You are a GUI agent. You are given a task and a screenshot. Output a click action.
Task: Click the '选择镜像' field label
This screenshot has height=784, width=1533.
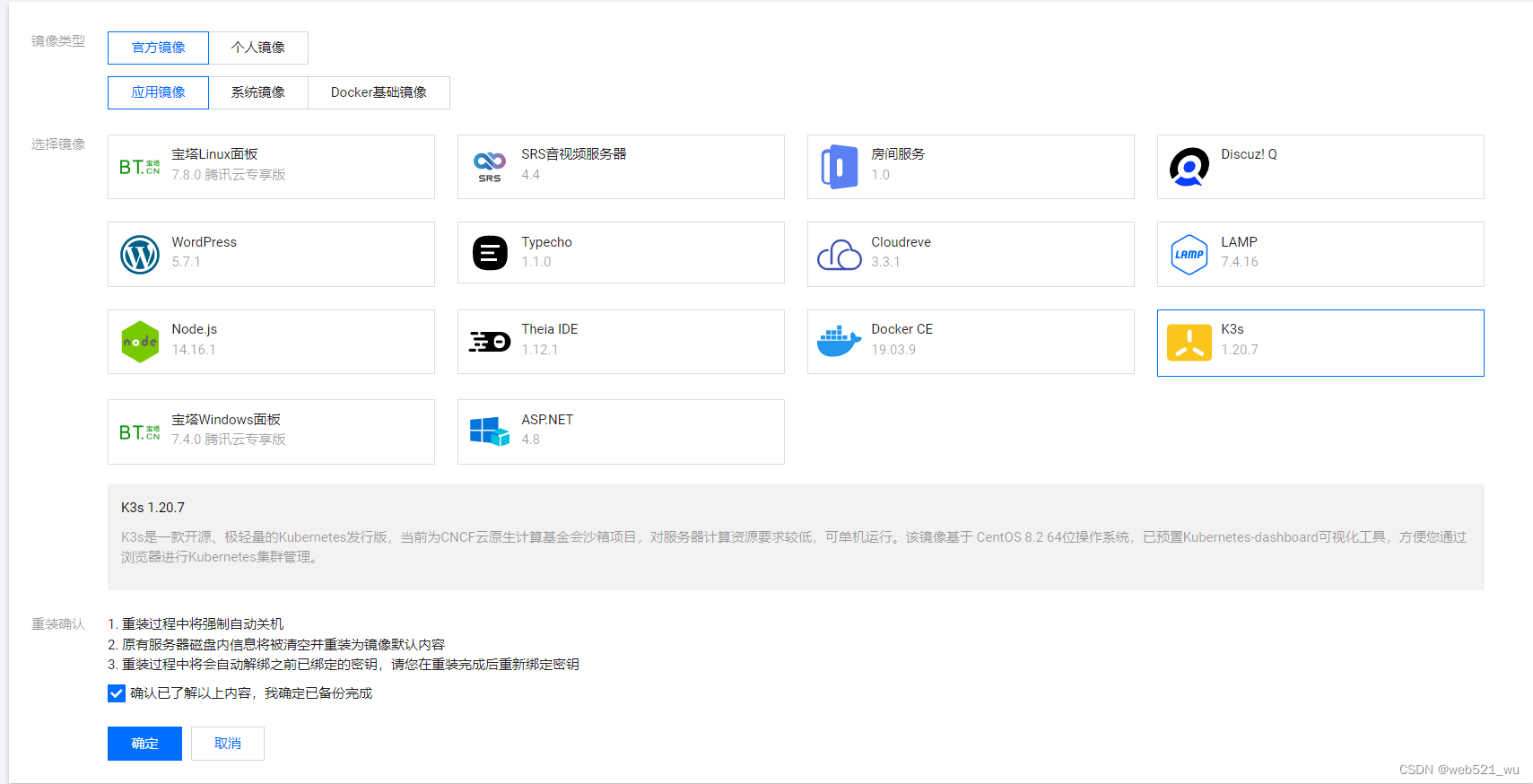(58, 144)
